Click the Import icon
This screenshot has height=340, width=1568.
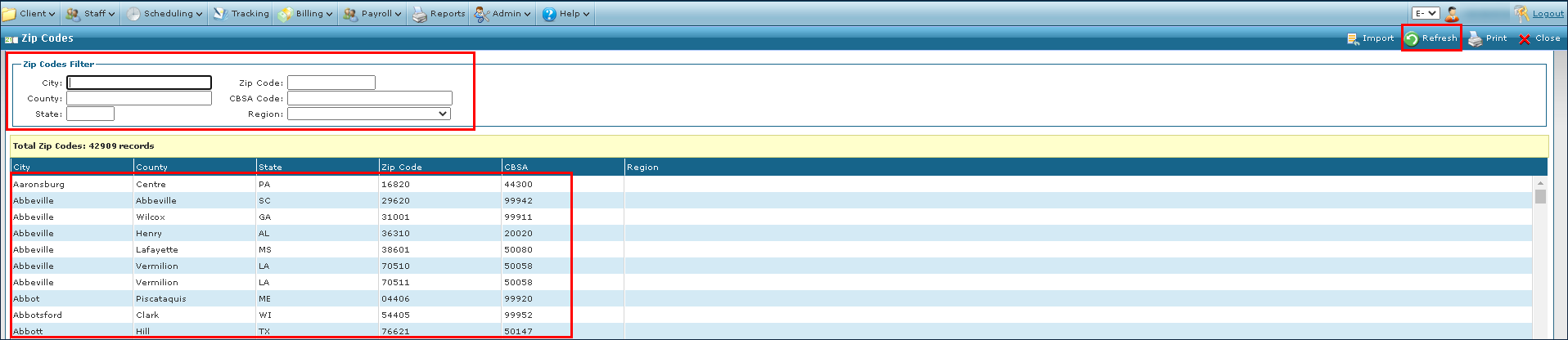(x=1353, y=38)
